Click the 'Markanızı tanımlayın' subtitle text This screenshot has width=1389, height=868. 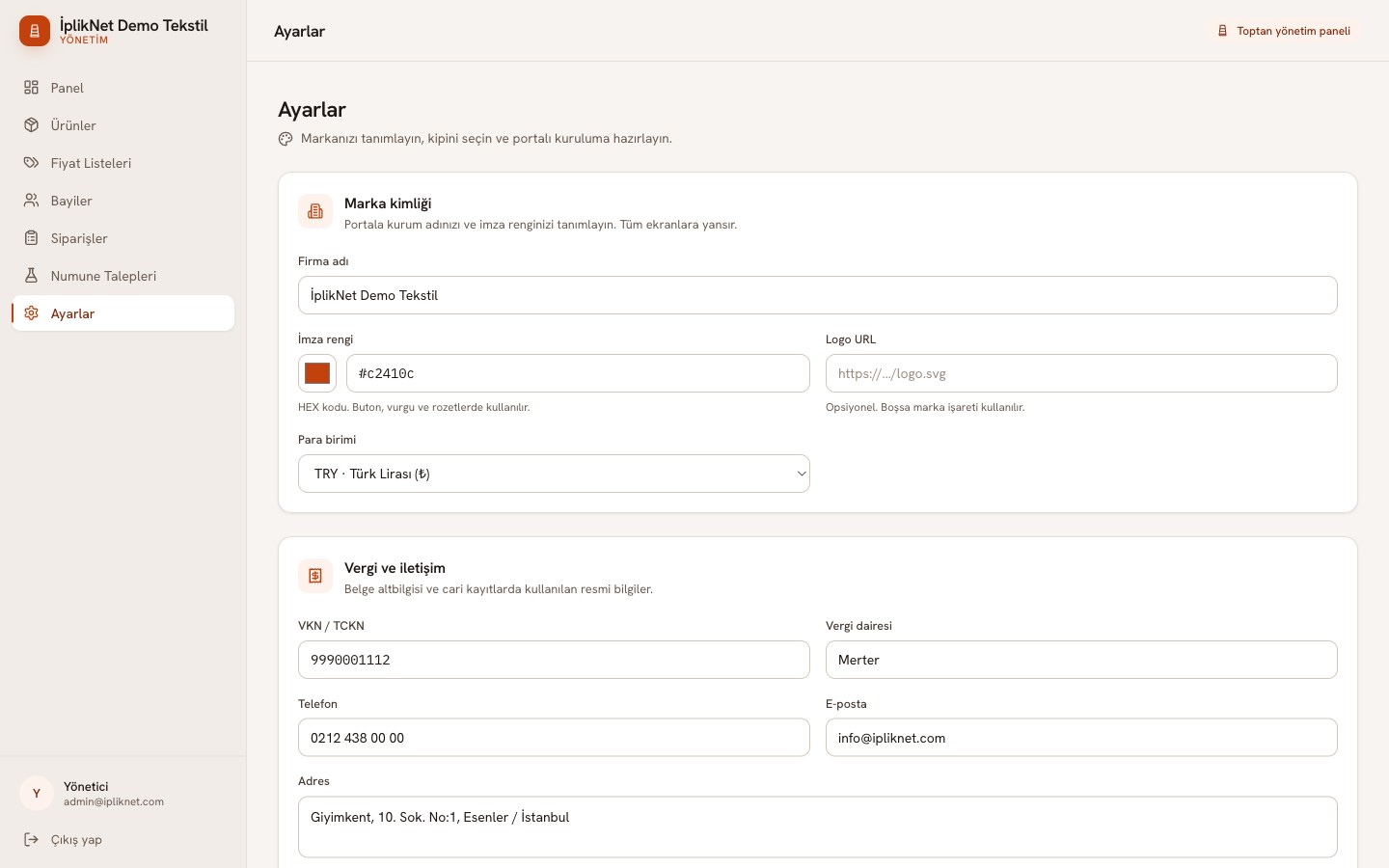click(486, 139)
